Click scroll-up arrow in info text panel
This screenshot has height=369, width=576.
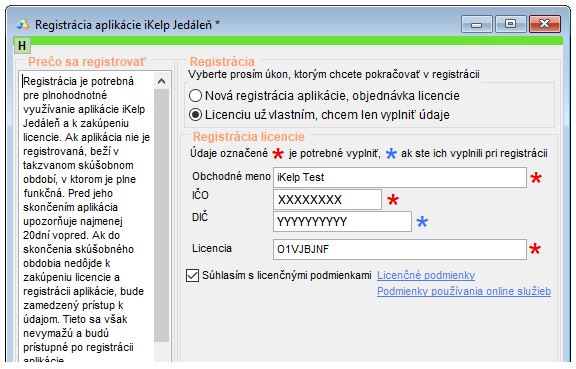pyautogui.click(x=161, y=81)
